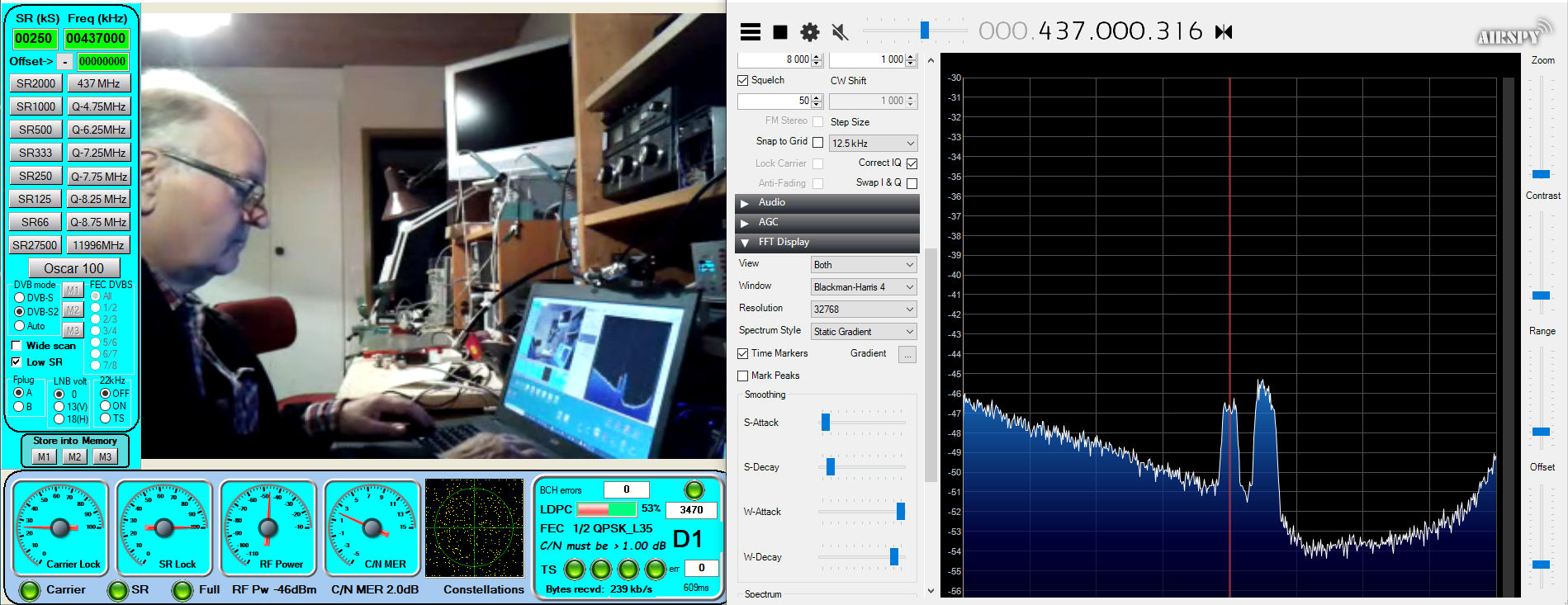
Task: Open the Resolution dropdown
Action: pos(864,310)
